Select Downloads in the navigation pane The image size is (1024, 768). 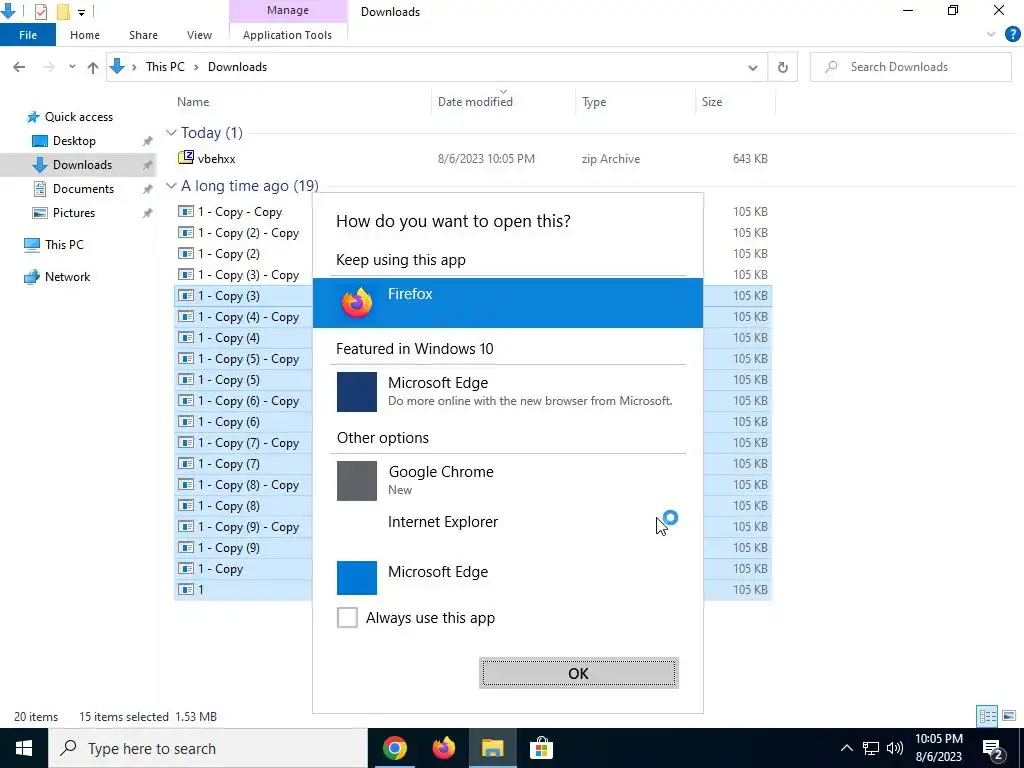point(77,165)
